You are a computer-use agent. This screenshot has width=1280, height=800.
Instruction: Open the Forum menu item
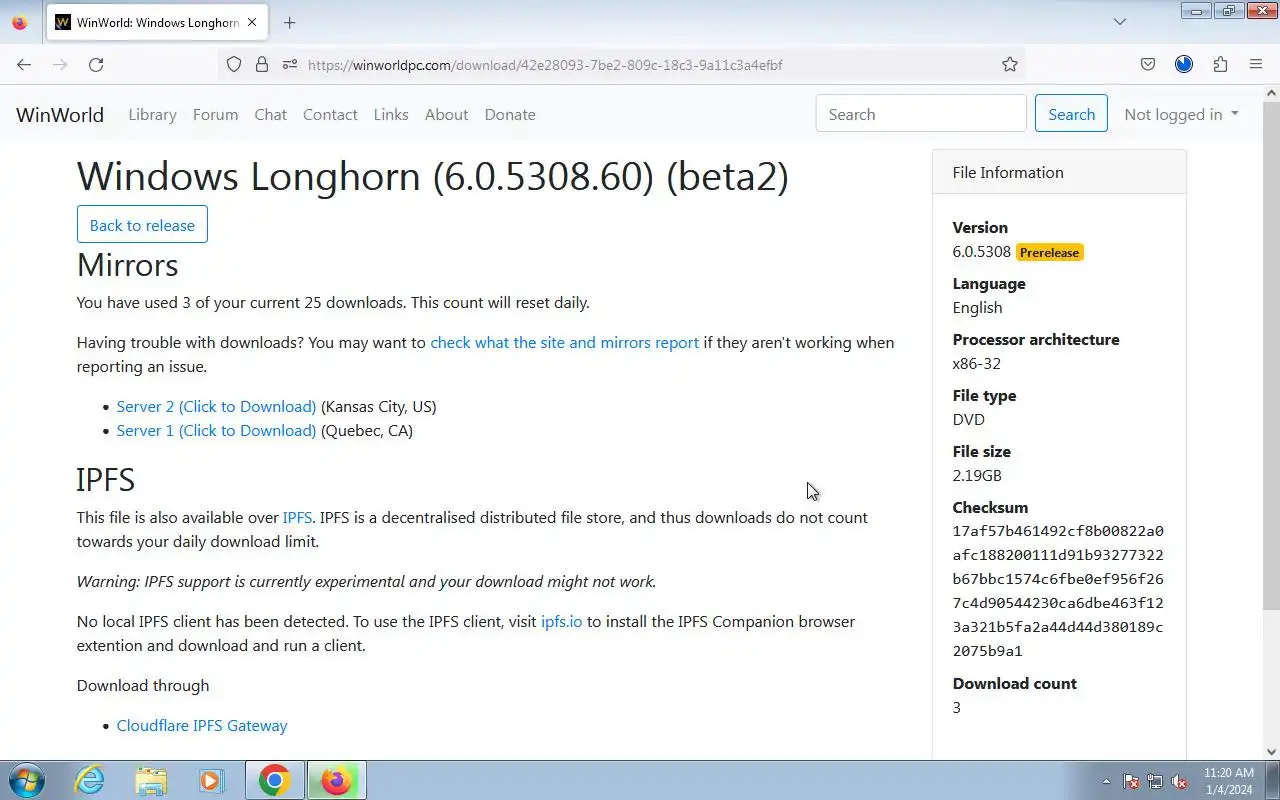[215, 114]
